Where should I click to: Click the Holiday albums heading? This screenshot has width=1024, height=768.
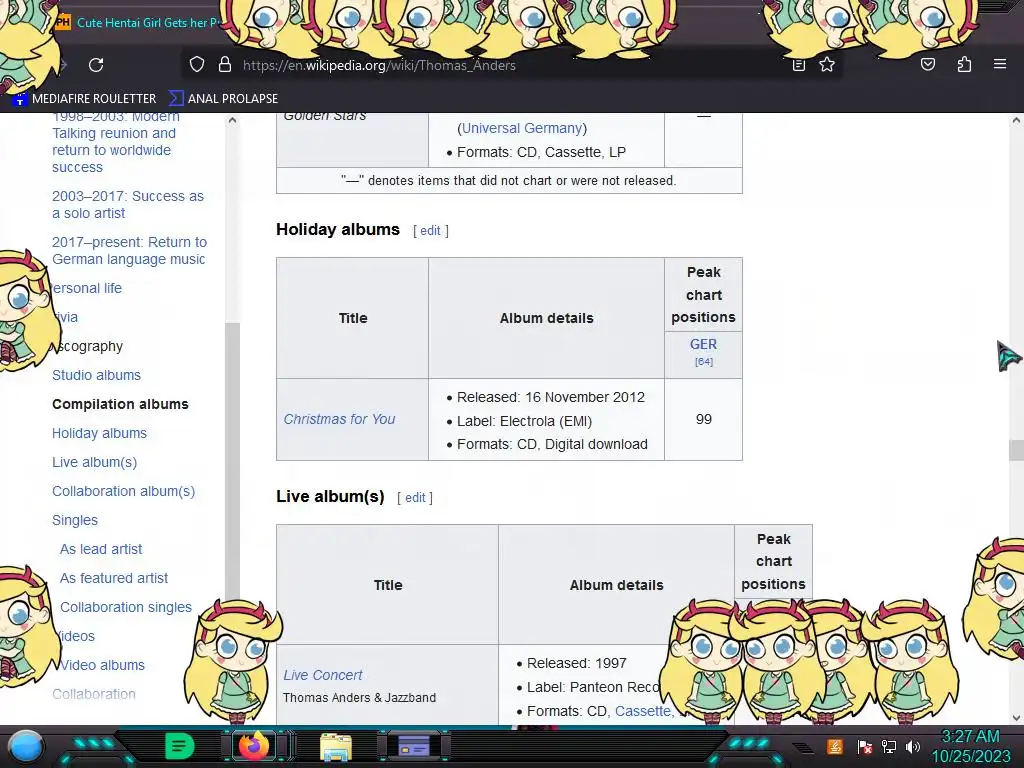click(338, 229)
